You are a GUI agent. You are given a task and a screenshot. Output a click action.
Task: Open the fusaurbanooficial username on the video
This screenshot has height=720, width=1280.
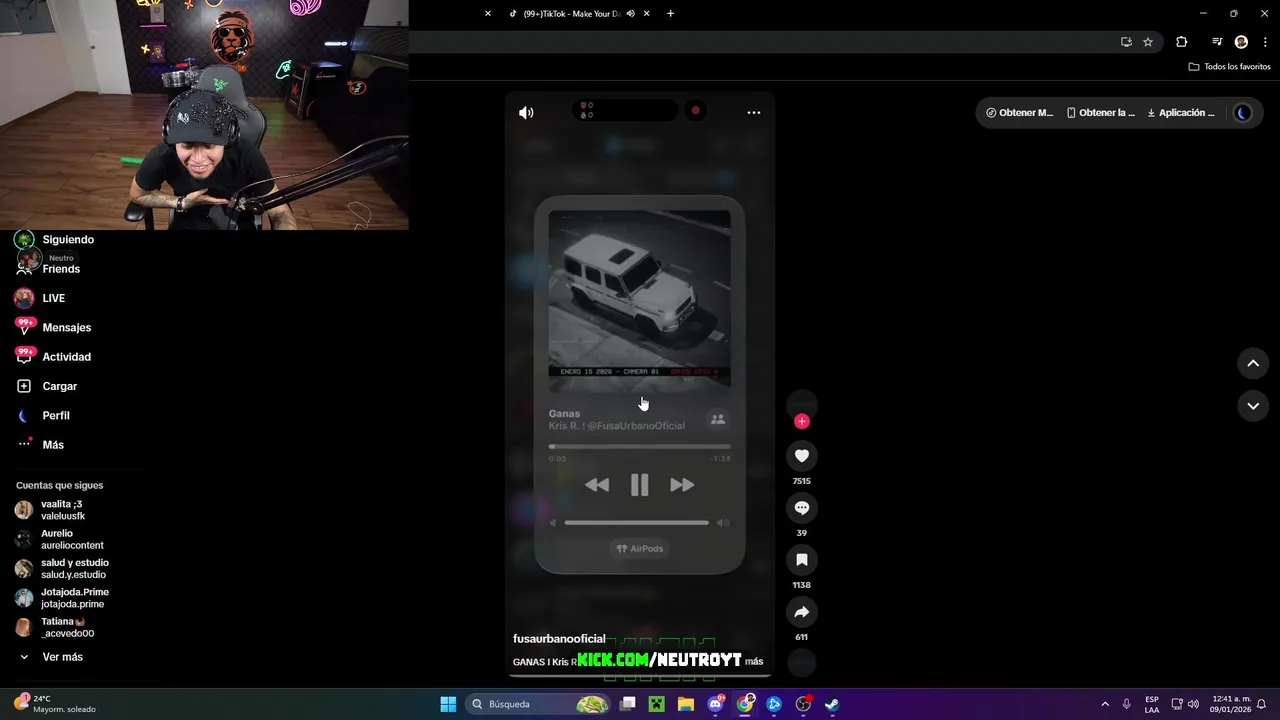(x=559, y=639)
